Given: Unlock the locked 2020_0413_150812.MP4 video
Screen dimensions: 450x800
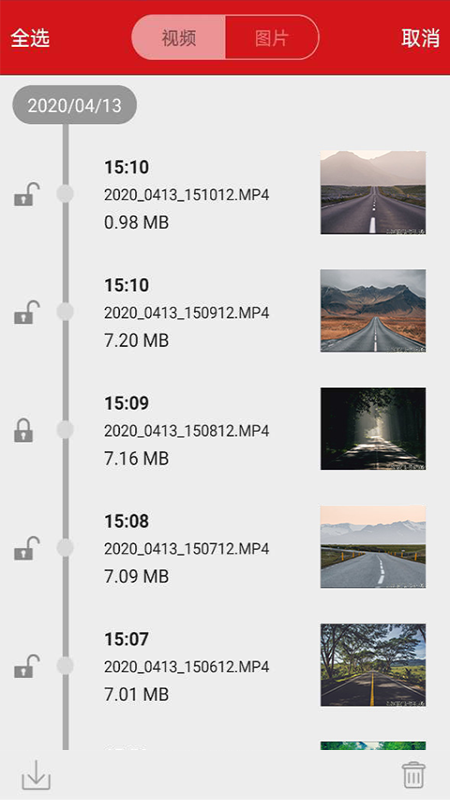Looking at the screenshot, I should point(23,430).
